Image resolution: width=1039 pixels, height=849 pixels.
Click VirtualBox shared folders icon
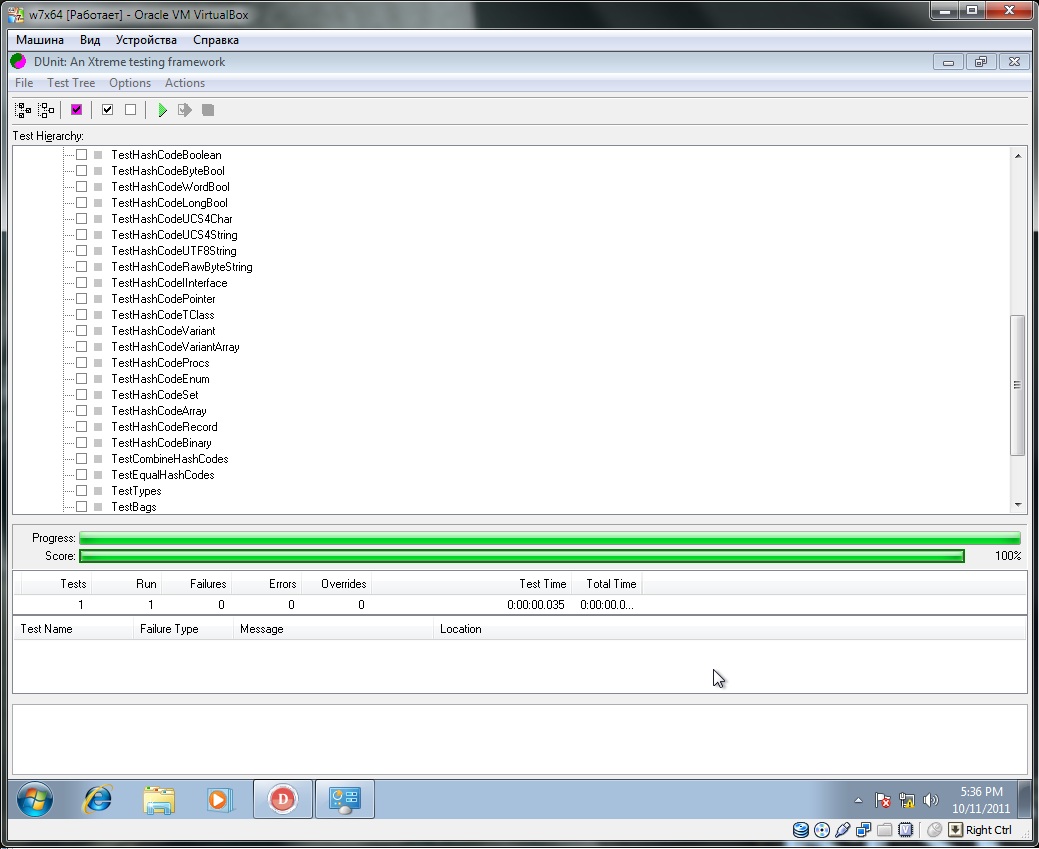884,830
